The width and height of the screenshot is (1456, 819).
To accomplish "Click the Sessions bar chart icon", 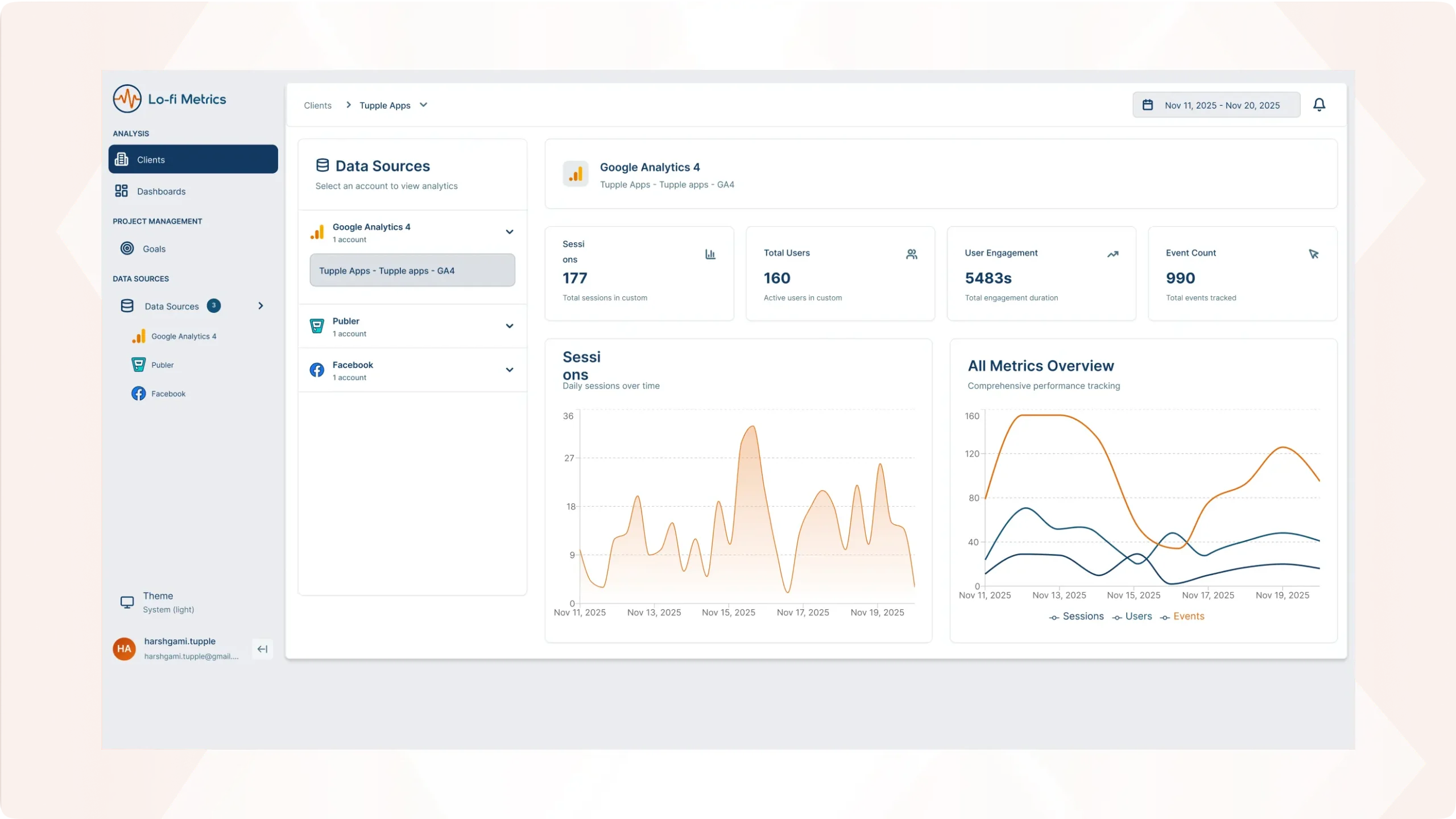I will pos(710,254).
